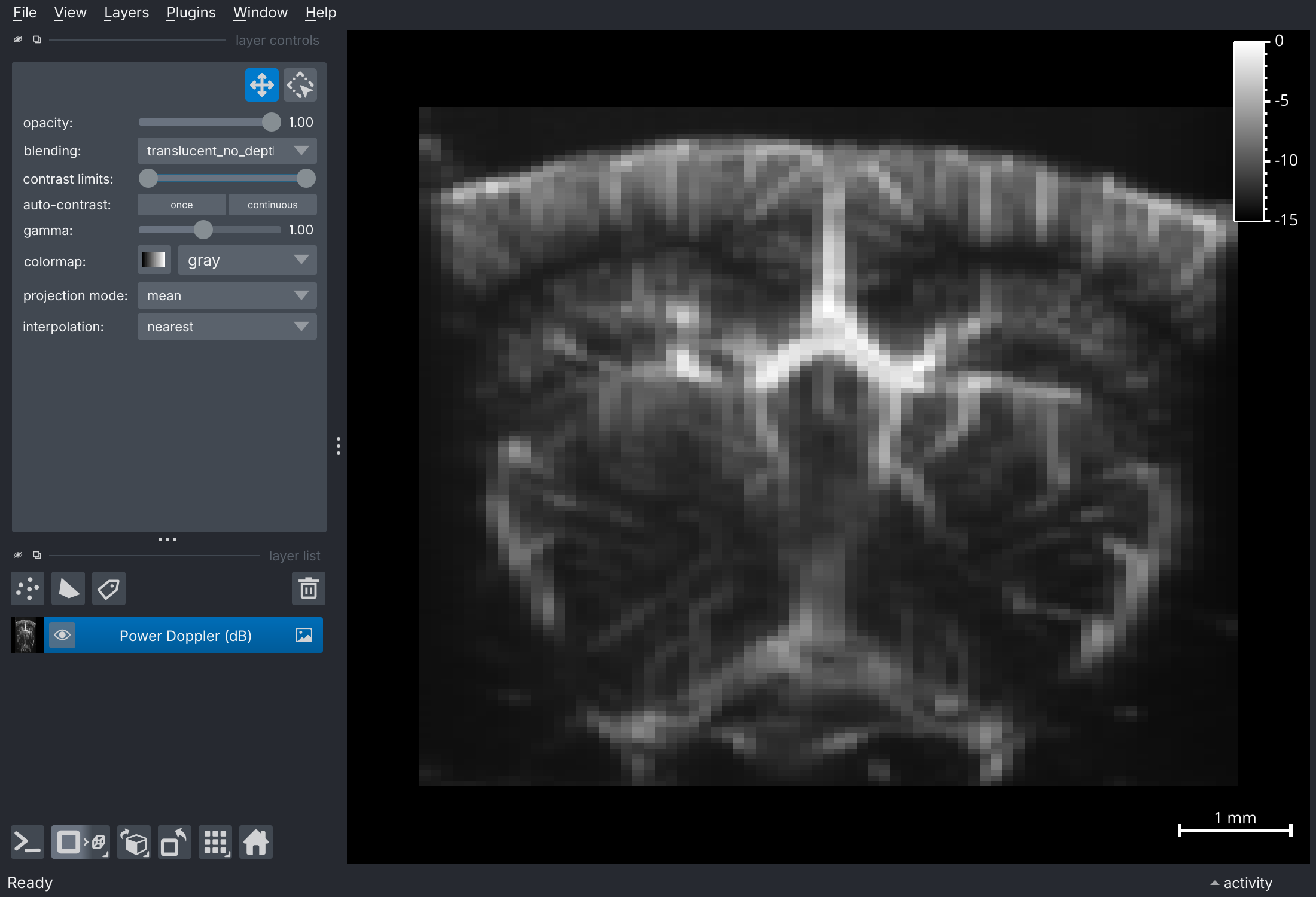Open the napari console
Screen dimensions: 1316x897
[x=27, y=842]
